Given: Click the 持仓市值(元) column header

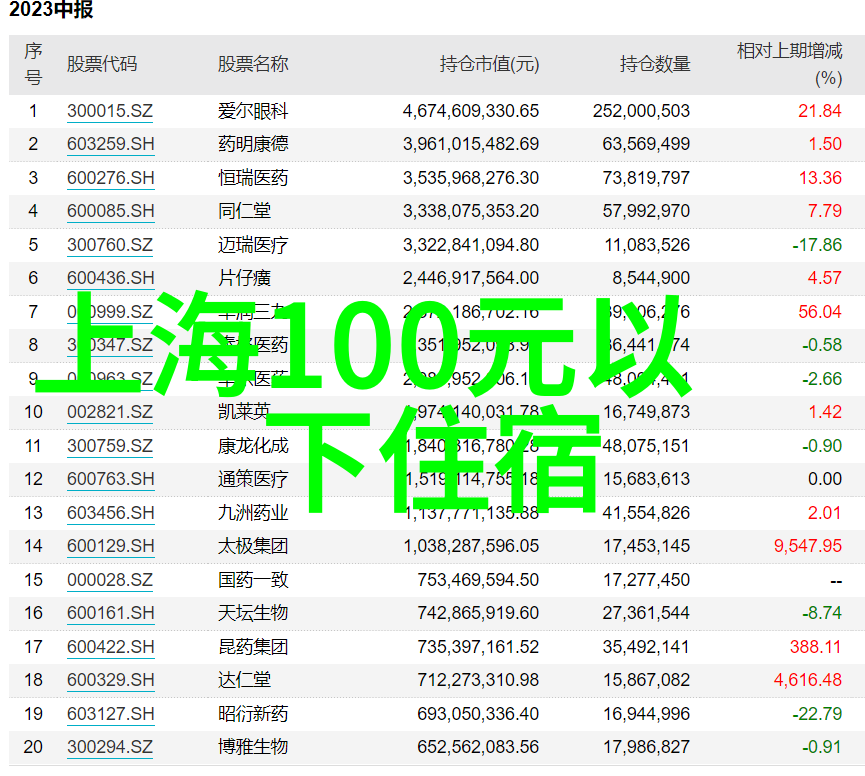Looking at the screenshot, I should (x=489, y=64).
